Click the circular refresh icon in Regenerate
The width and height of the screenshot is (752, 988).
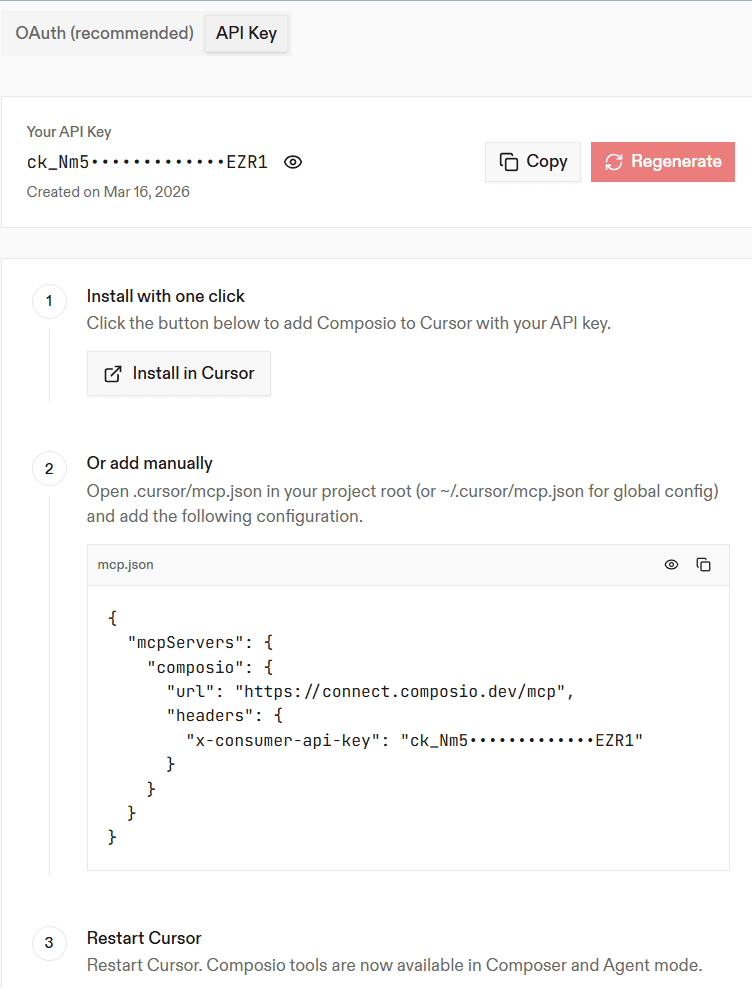614,162
